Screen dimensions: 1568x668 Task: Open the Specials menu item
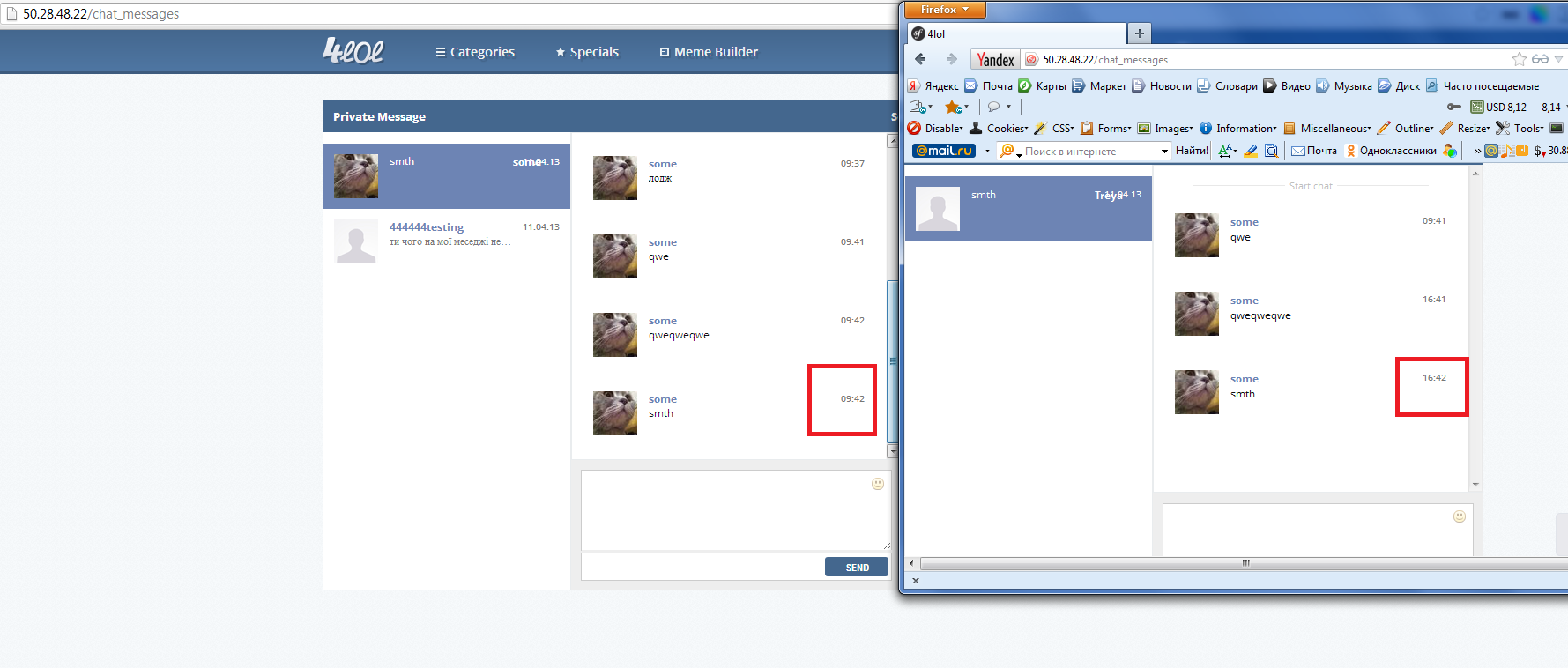coord(587,52)
